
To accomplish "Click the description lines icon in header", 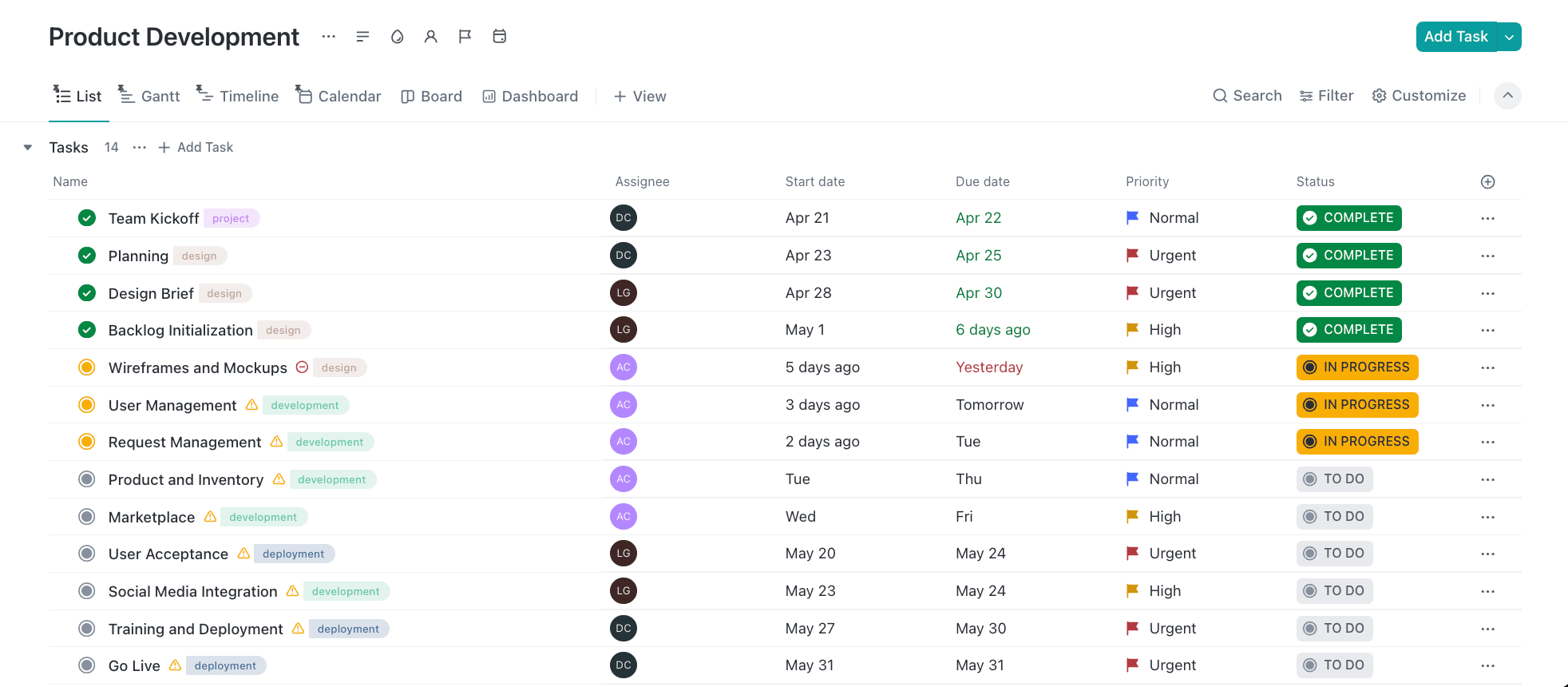I will 362,37.
